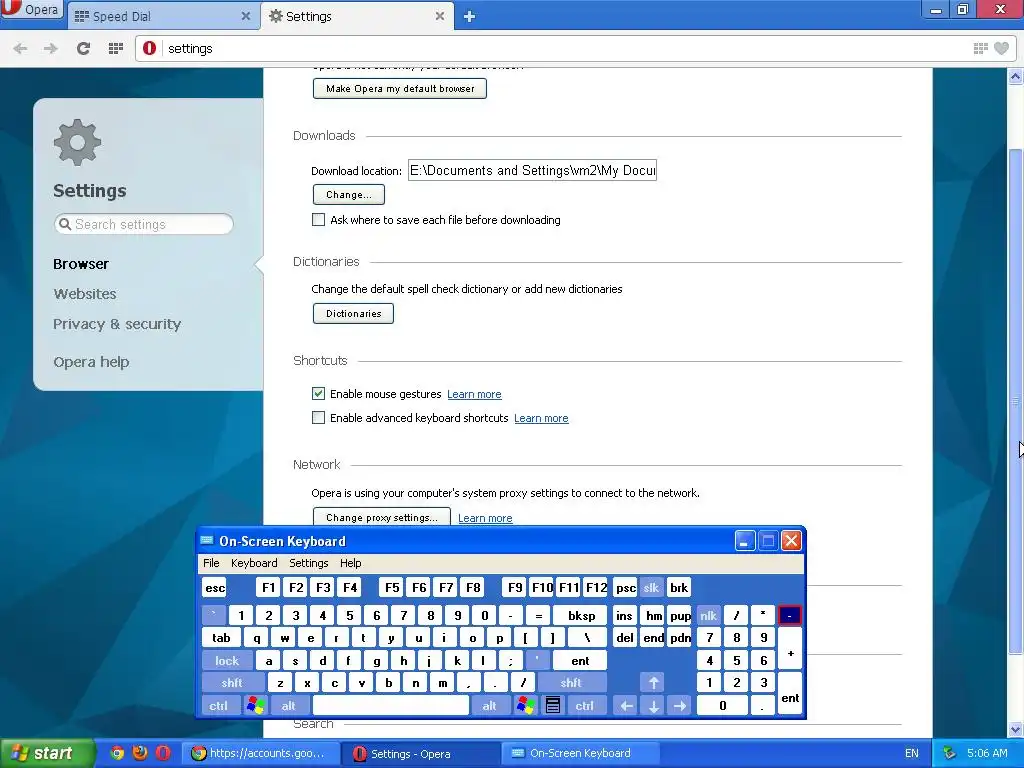Open Learn more for mouse gestures
This screenshot has width=1024, height=768.
(474, 394)
